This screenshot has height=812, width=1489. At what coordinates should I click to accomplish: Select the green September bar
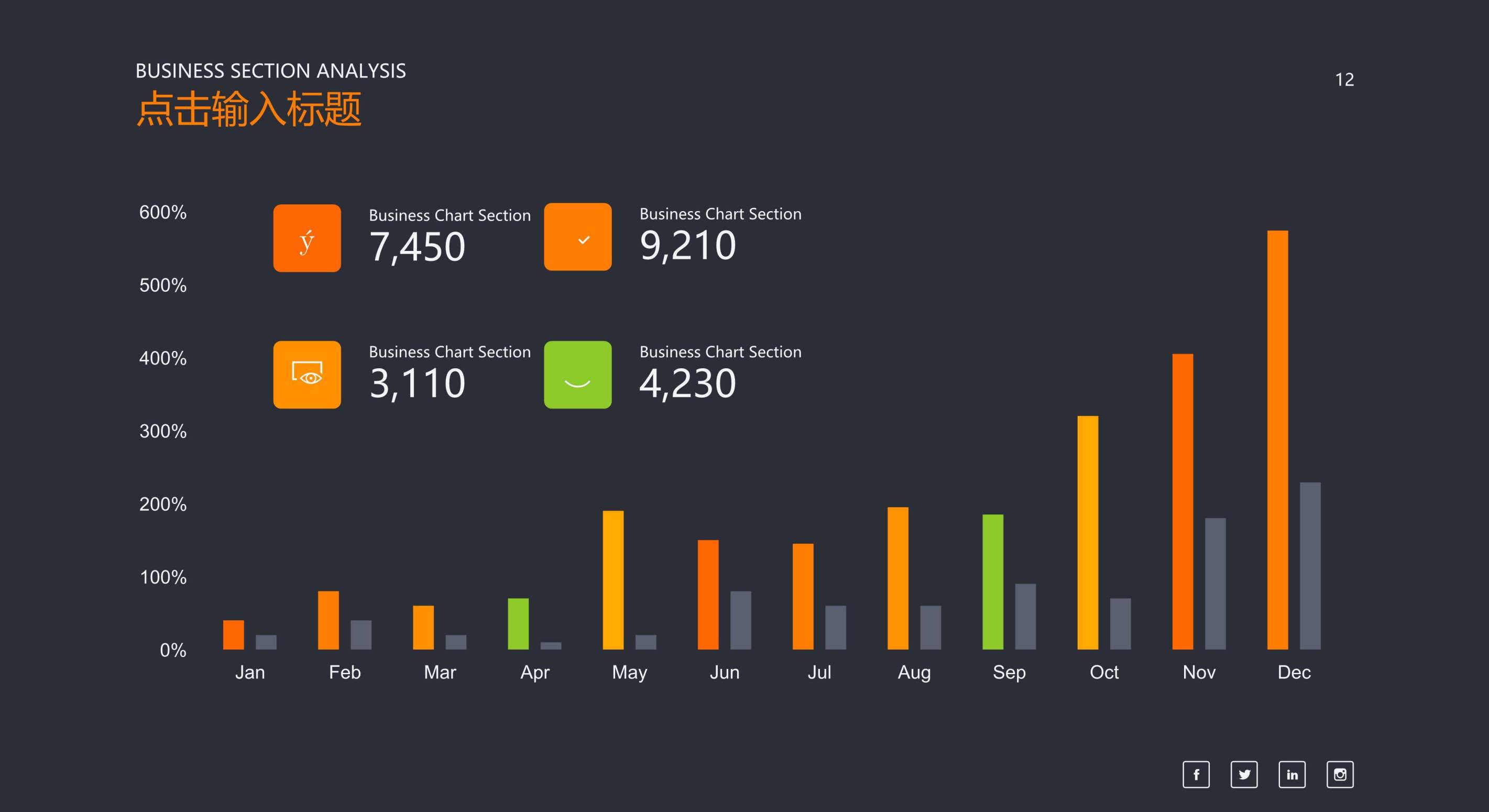(x=992, y=581)
